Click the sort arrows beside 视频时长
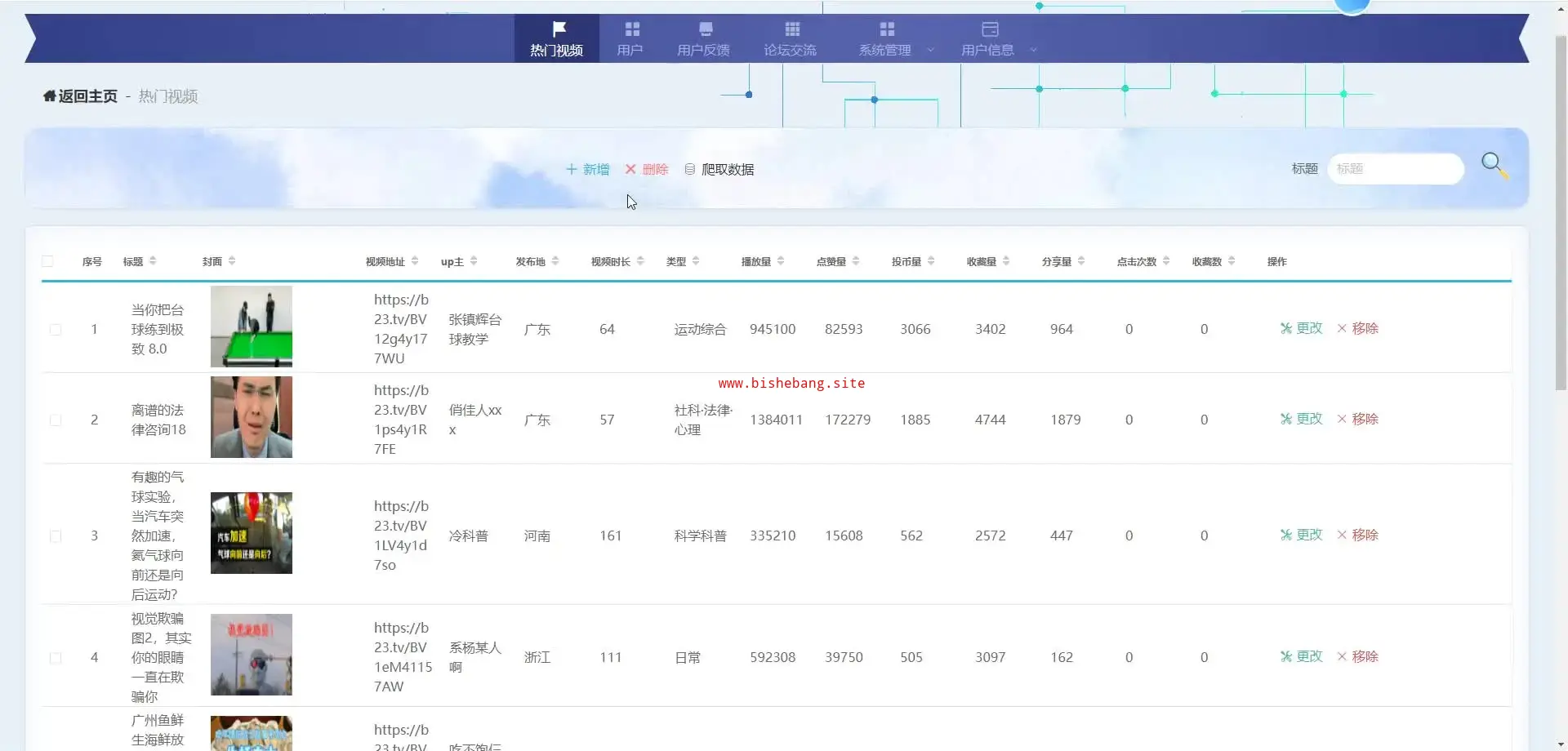Image resolution: width=1568 pixels, height=751 pixels. (640, 261)
